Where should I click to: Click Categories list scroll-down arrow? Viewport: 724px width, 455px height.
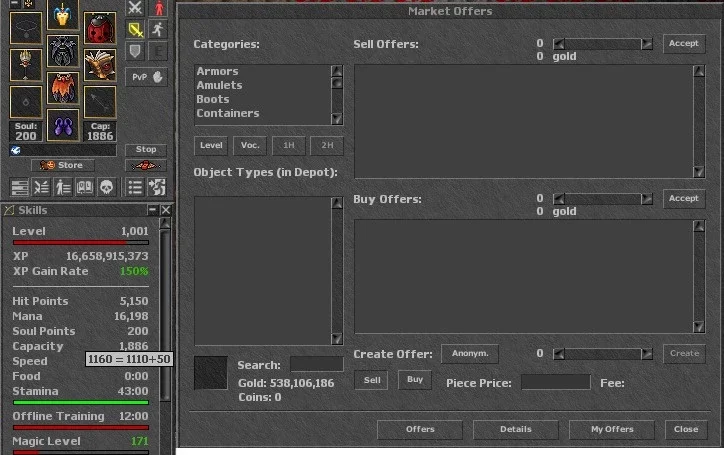point(337,119)
